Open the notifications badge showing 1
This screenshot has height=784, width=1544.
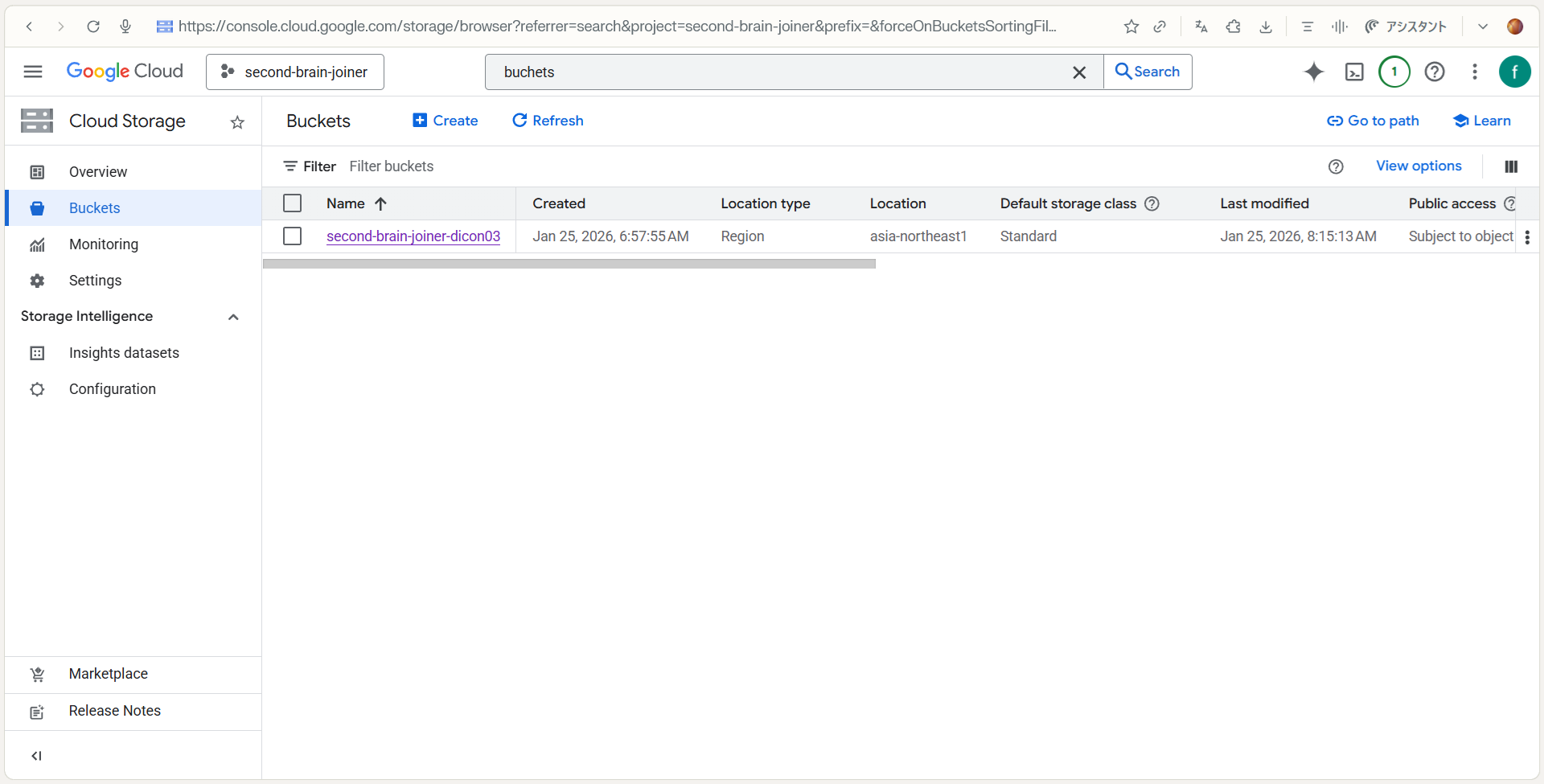[x=1394, y=72]
